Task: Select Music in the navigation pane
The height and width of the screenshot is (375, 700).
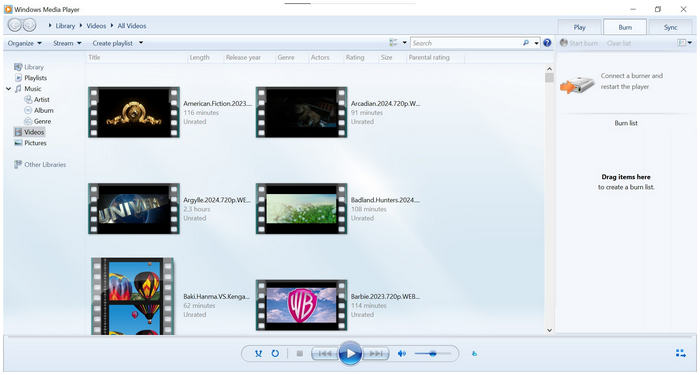Action: 33,88
